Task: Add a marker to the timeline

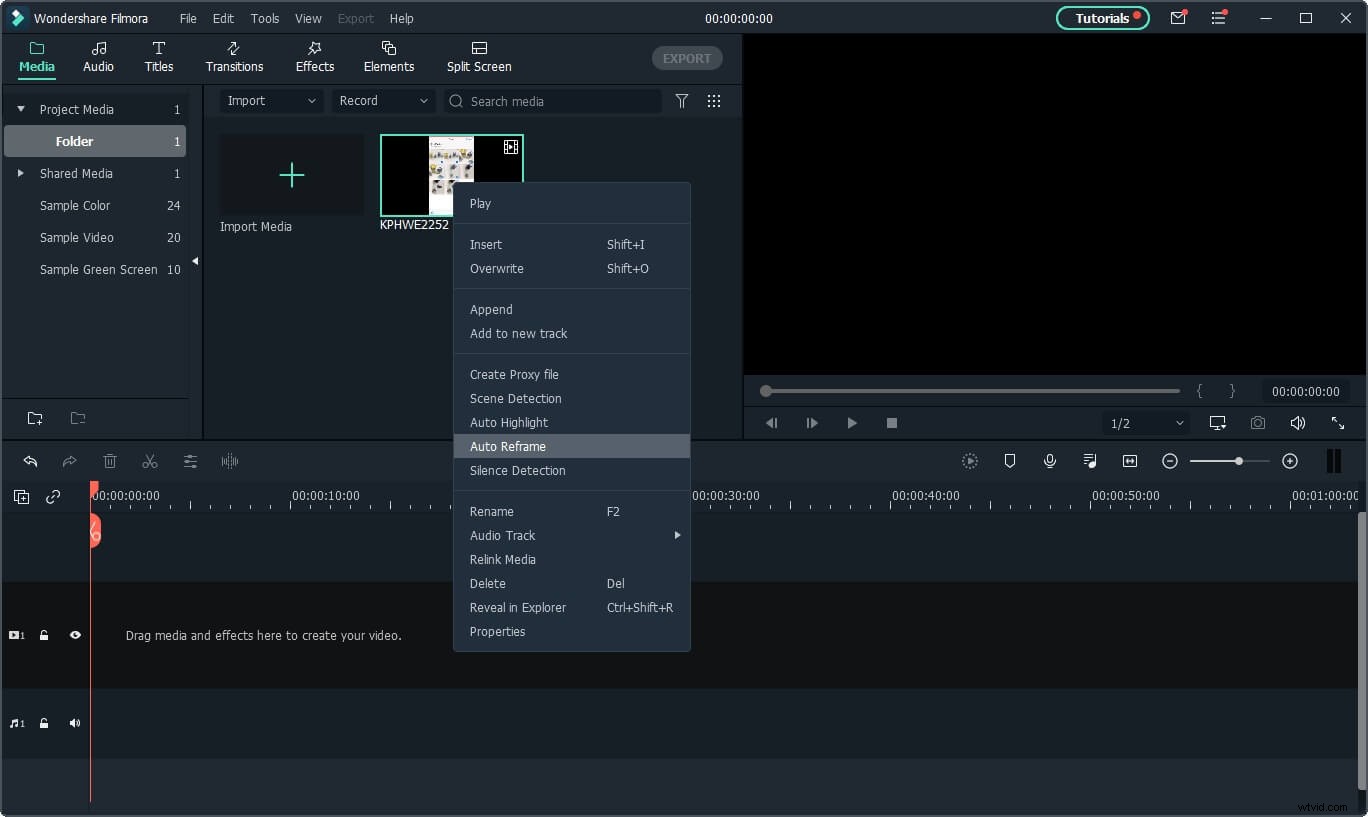Action: (x=1010, y=461)
